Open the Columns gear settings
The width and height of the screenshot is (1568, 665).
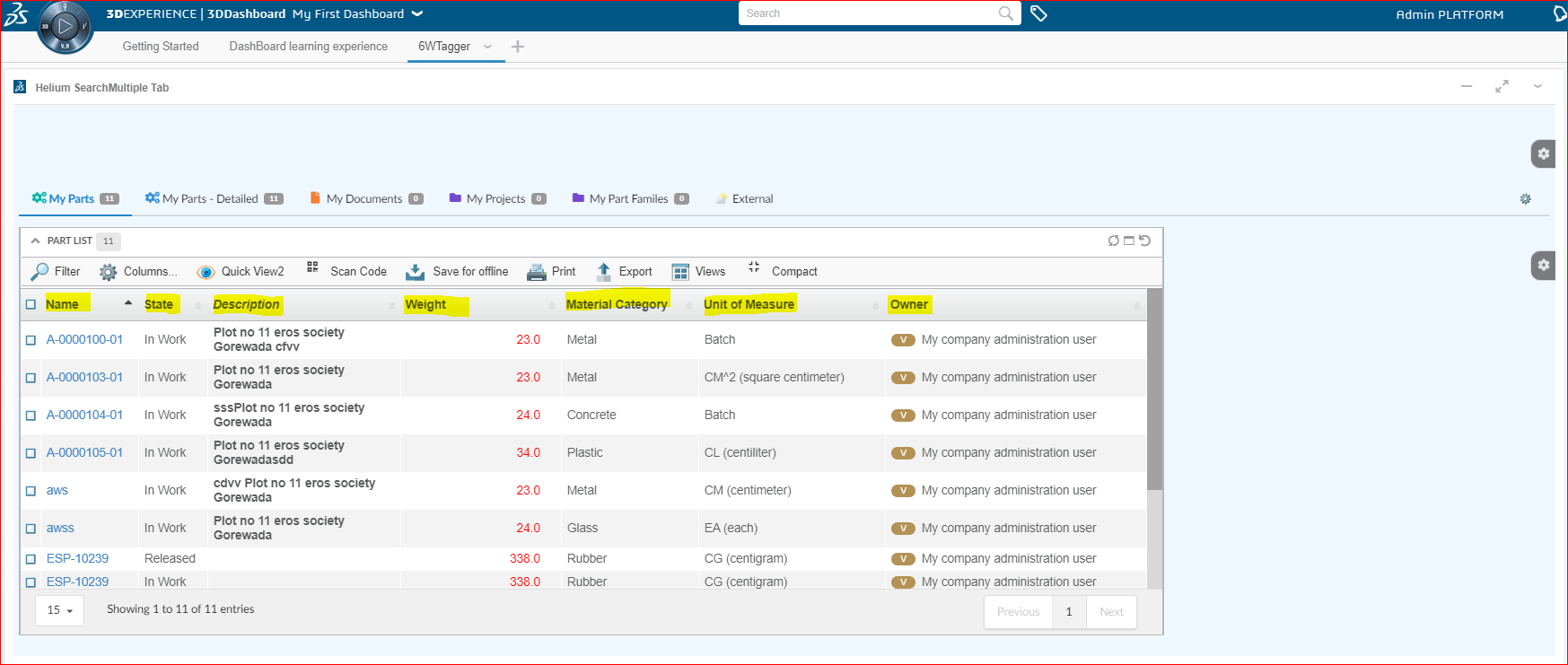(108, 272)
